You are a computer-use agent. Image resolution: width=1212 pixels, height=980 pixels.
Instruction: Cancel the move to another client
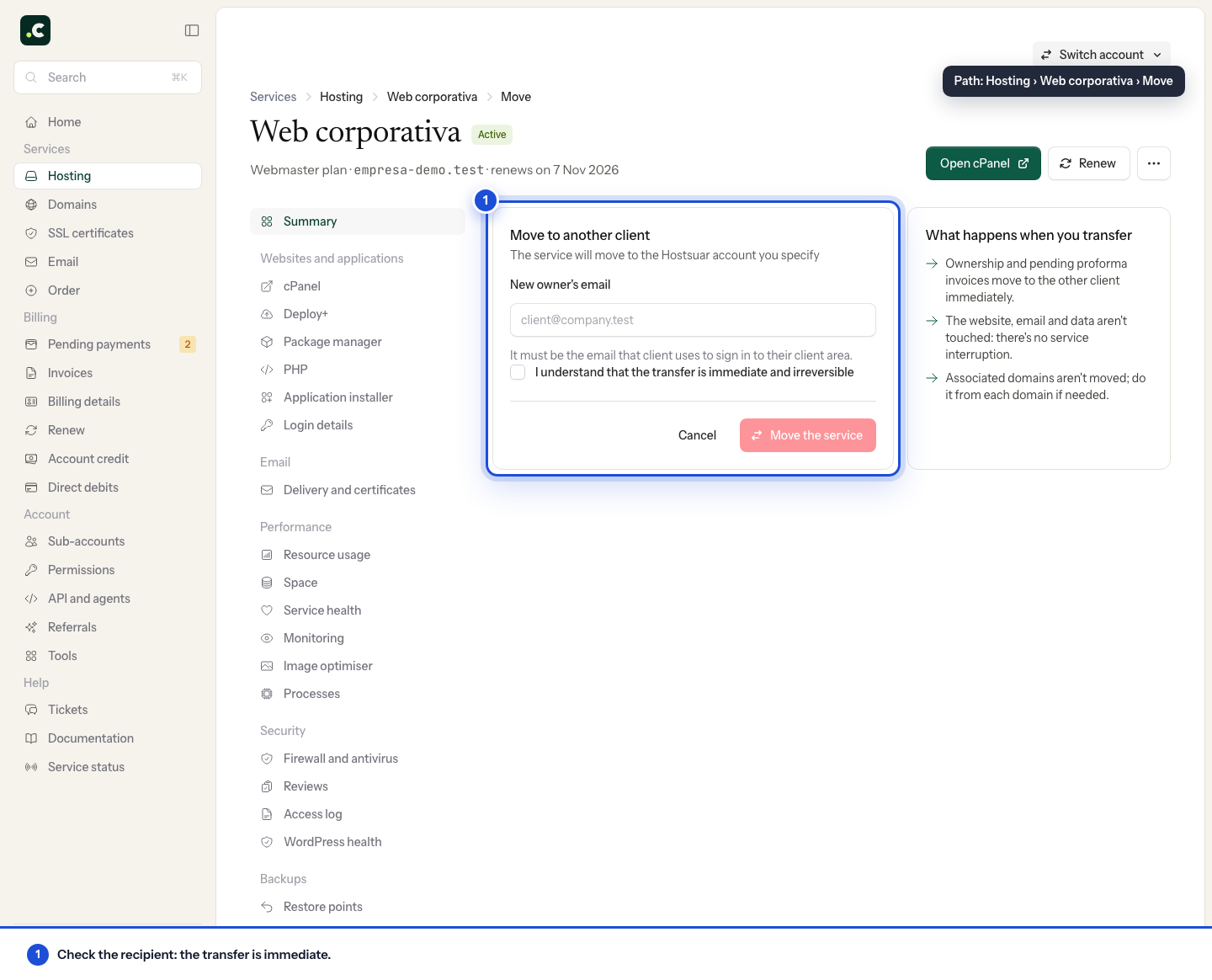pyautogui.click(x=697, y=435)
